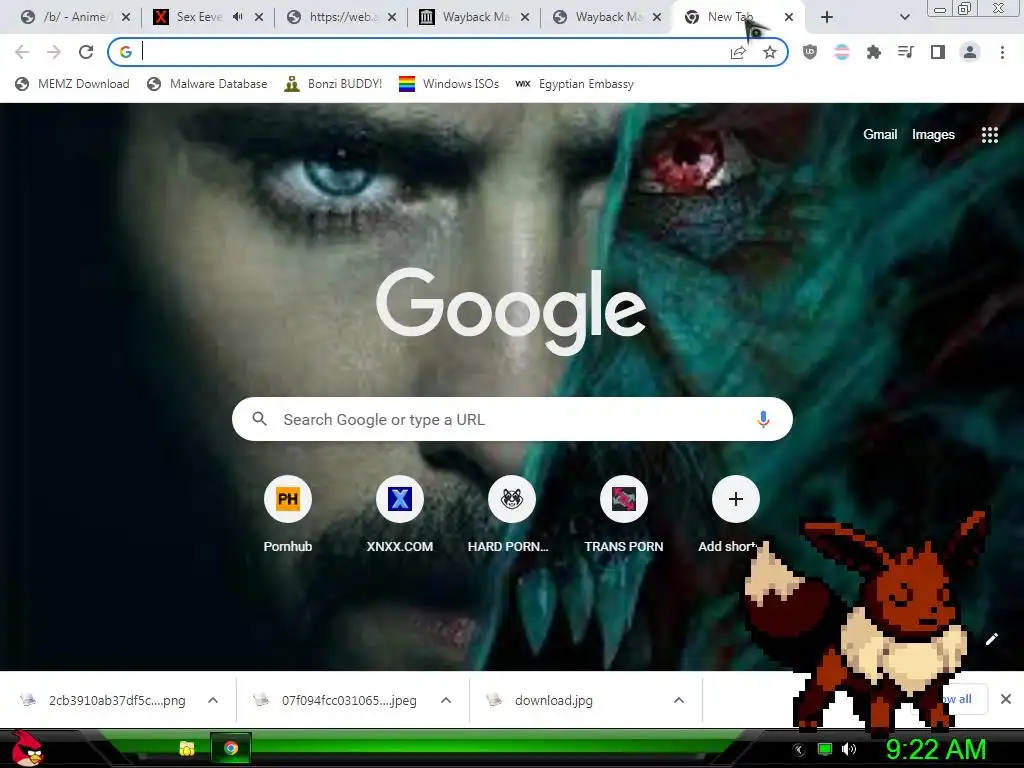Screen dimensions: 1024x768
Task: Open the profile avatar menu
Action: 970,52
